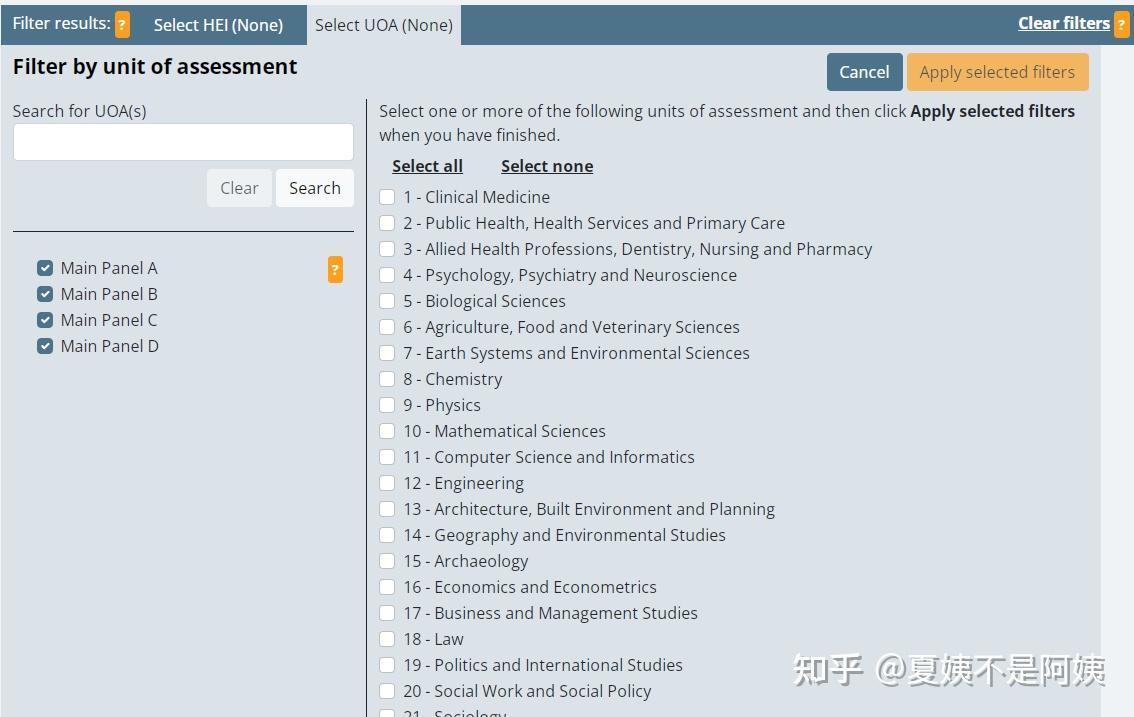Open the Select HEI (None) tab
The height and width of the screenshot is (717, 1134).
[x=218, y=25]
